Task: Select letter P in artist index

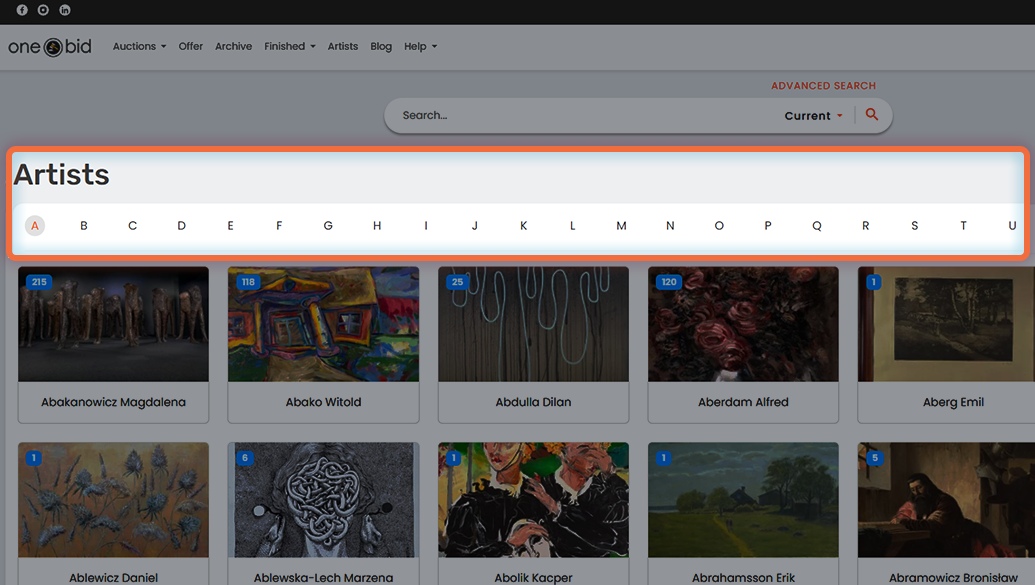Action: point(768,226)
